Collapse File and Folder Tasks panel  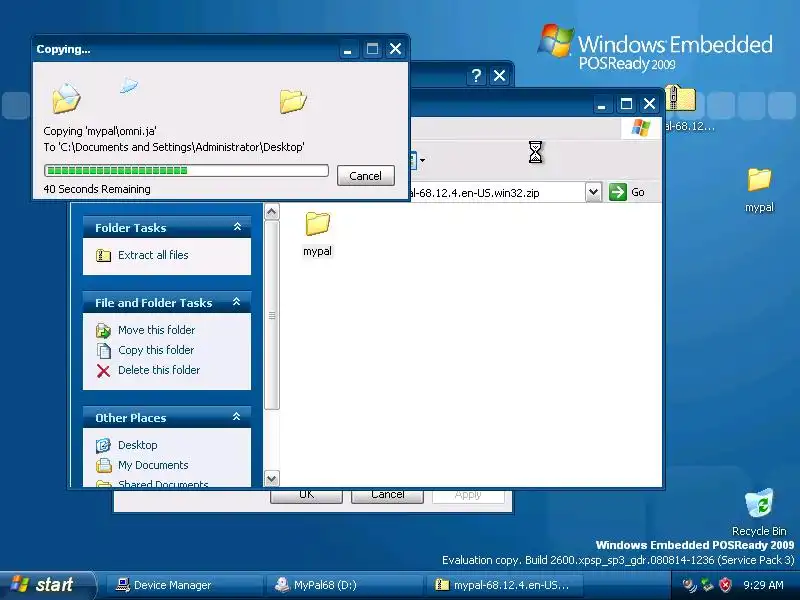click(237, 302)
